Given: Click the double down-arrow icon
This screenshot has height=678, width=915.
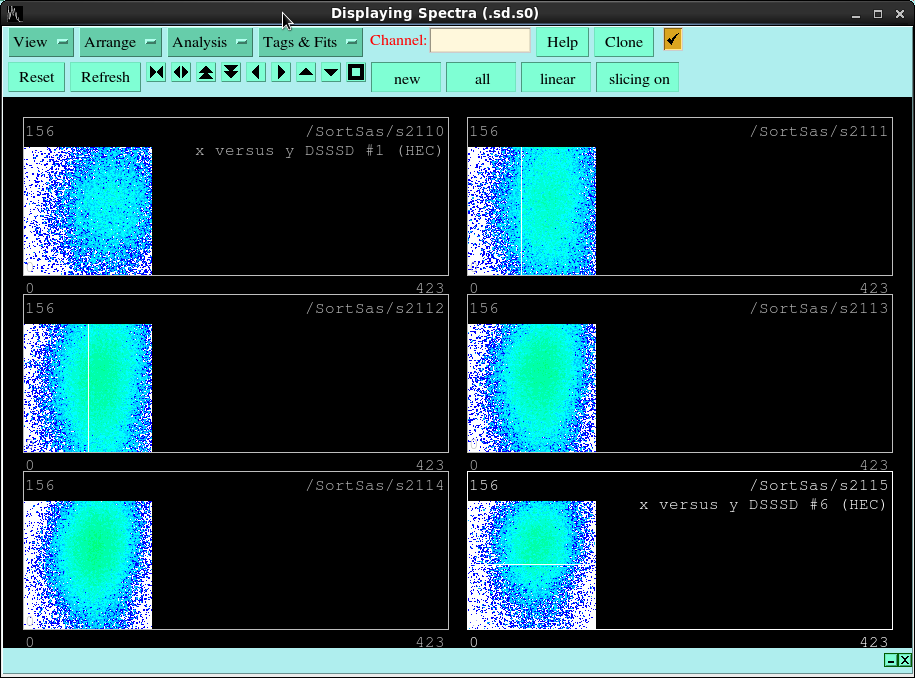Looking at the screenshot, I should tap(231, 72).
